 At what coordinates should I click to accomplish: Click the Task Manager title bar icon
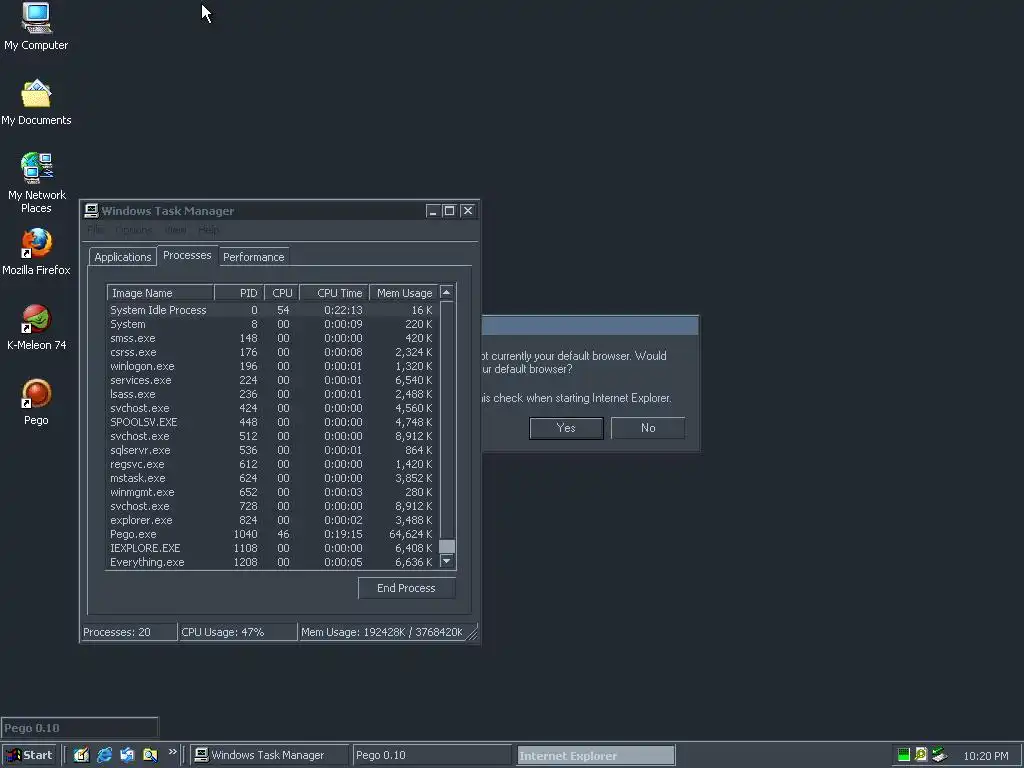(x=91, y=210)
